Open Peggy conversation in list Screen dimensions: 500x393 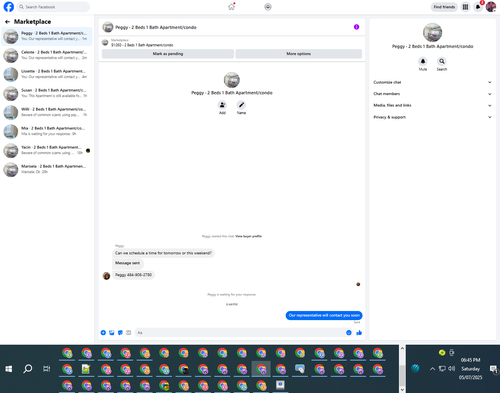(x=47, y=36)
